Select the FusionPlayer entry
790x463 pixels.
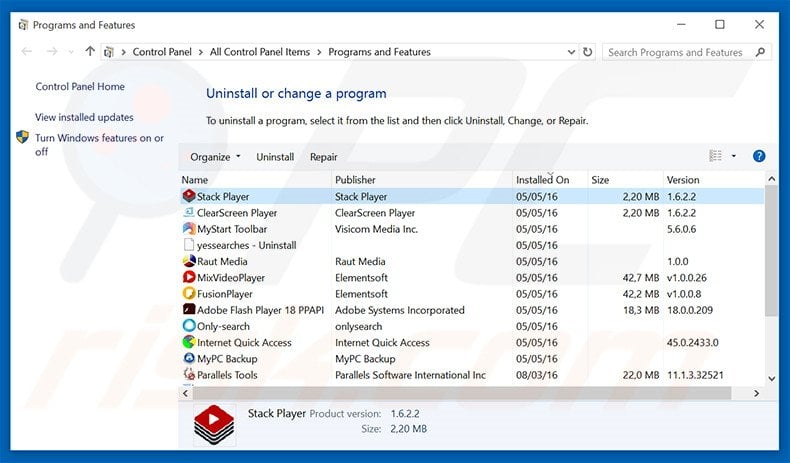[x=225, y=294]
